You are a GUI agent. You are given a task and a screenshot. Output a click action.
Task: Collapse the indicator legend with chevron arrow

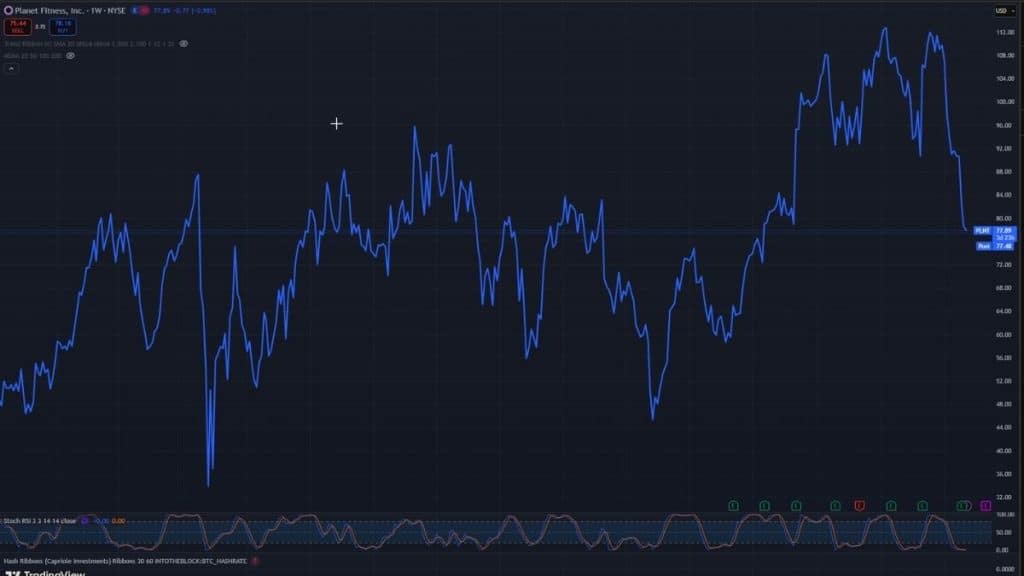click(x=11, y=69)
